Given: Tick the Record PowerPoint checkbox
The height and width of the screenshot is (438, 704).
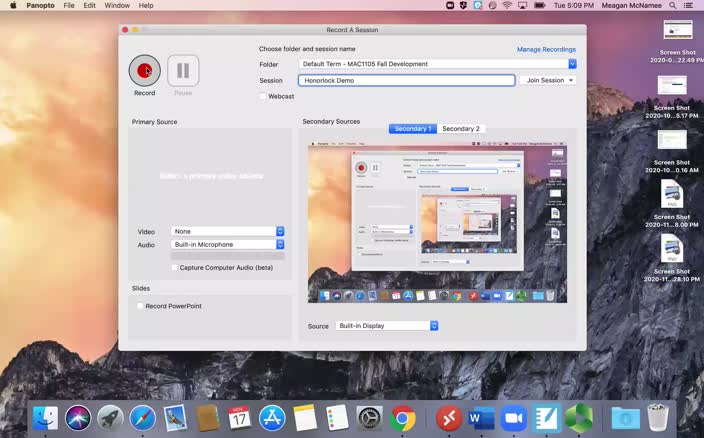Looking at the screenshot, I should (x=140, y=306).
